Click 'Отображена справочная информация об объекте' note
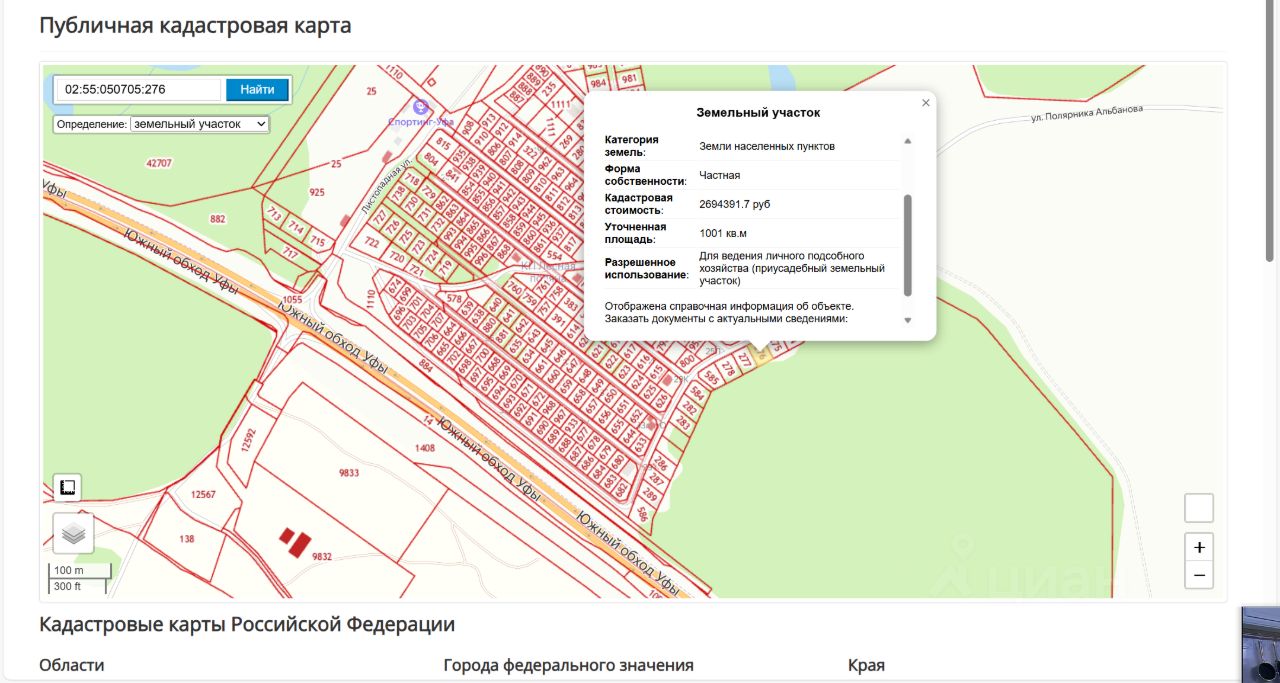This screenshot has width=1280, height=683. (729, 306)
